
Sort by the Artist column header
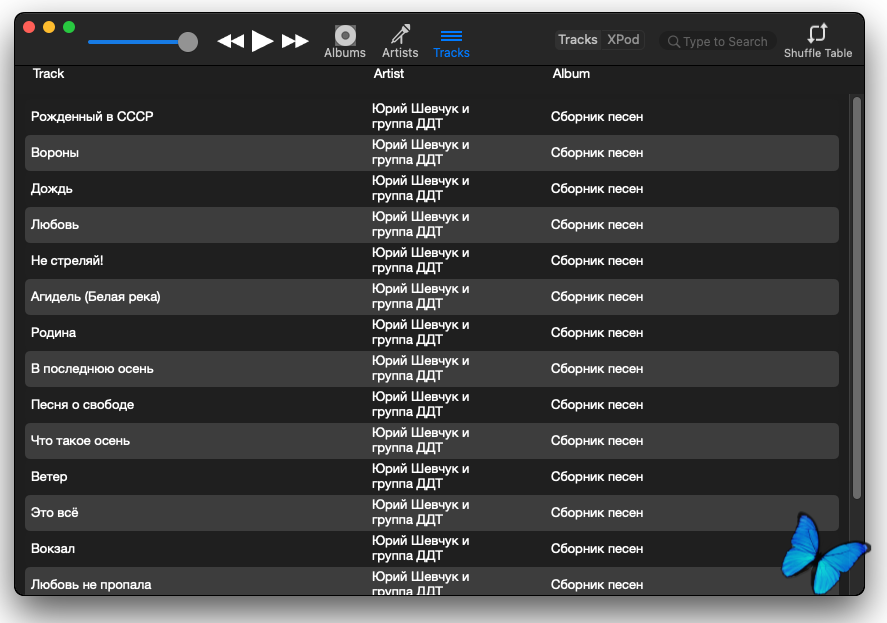point(389,74)
